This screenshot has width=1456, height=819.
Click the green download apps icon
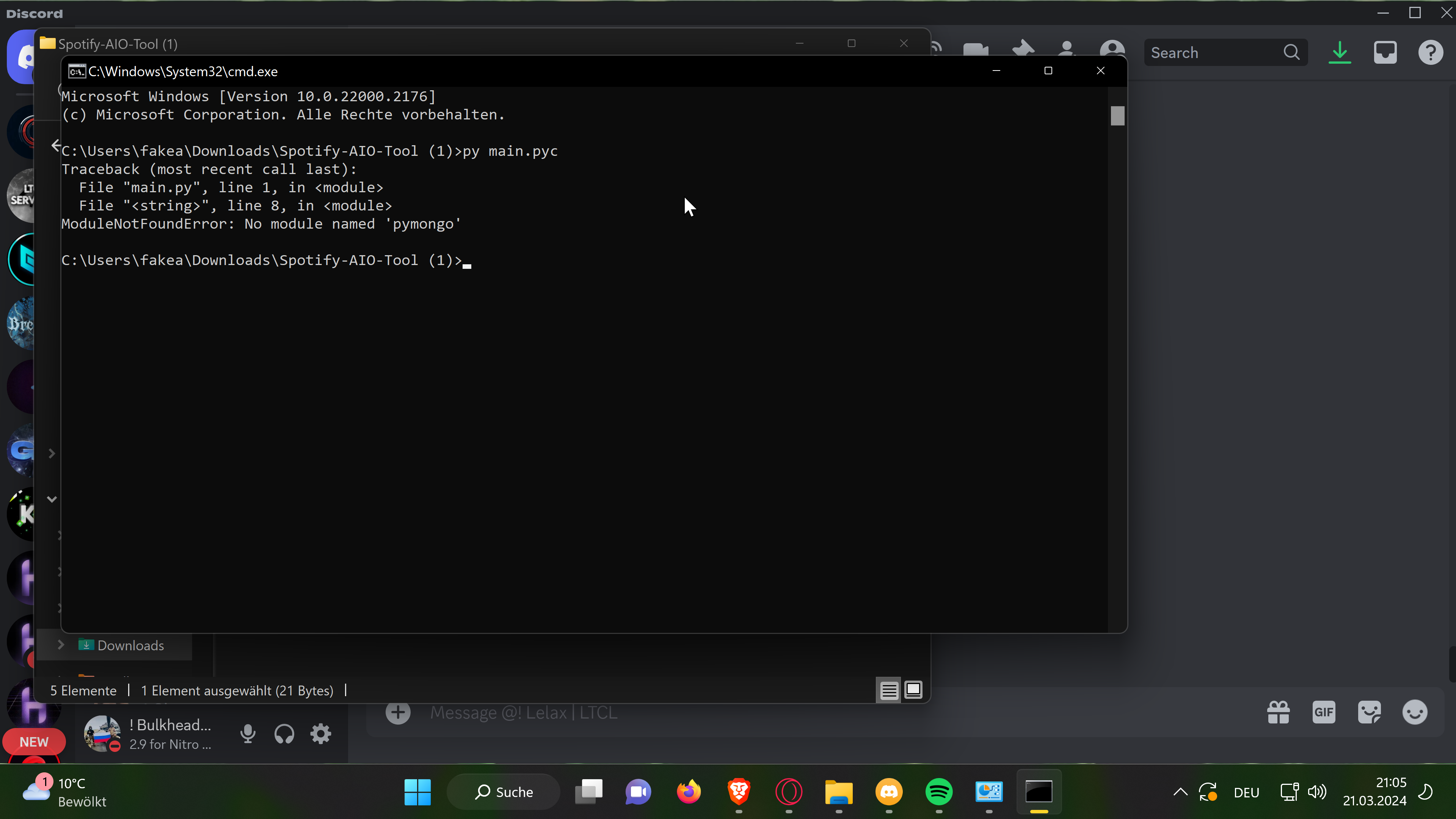tap(1340, 53)
